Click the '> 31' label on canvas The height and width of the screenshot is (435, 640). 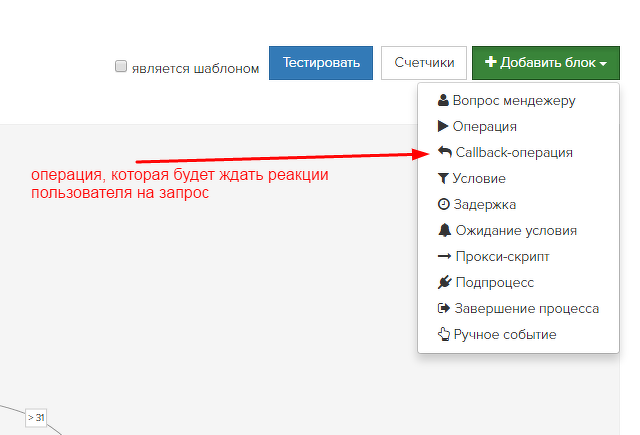tap(36, 417)
